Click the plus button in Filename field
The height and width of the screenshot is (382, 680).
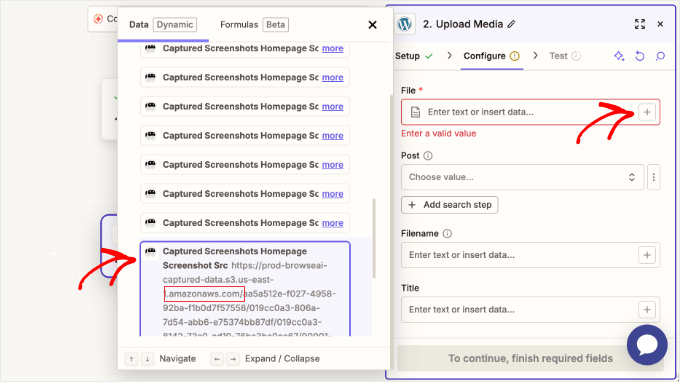pyautogui.click(x=647, y=255)
